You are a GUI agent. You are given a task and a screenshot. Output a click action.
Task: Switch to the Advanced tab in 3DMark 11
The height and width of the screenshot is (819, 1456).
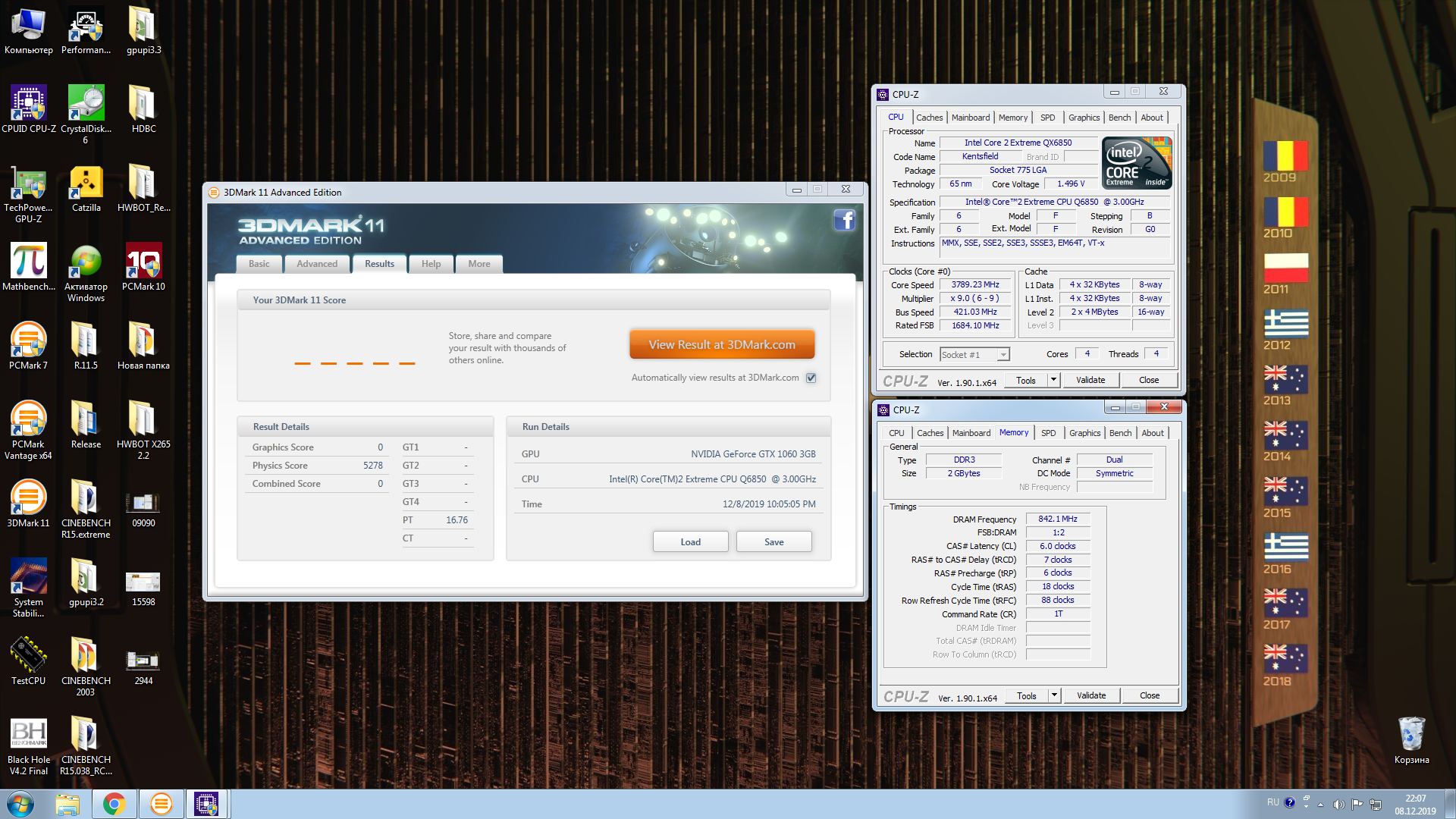click(x=317, y=264)
